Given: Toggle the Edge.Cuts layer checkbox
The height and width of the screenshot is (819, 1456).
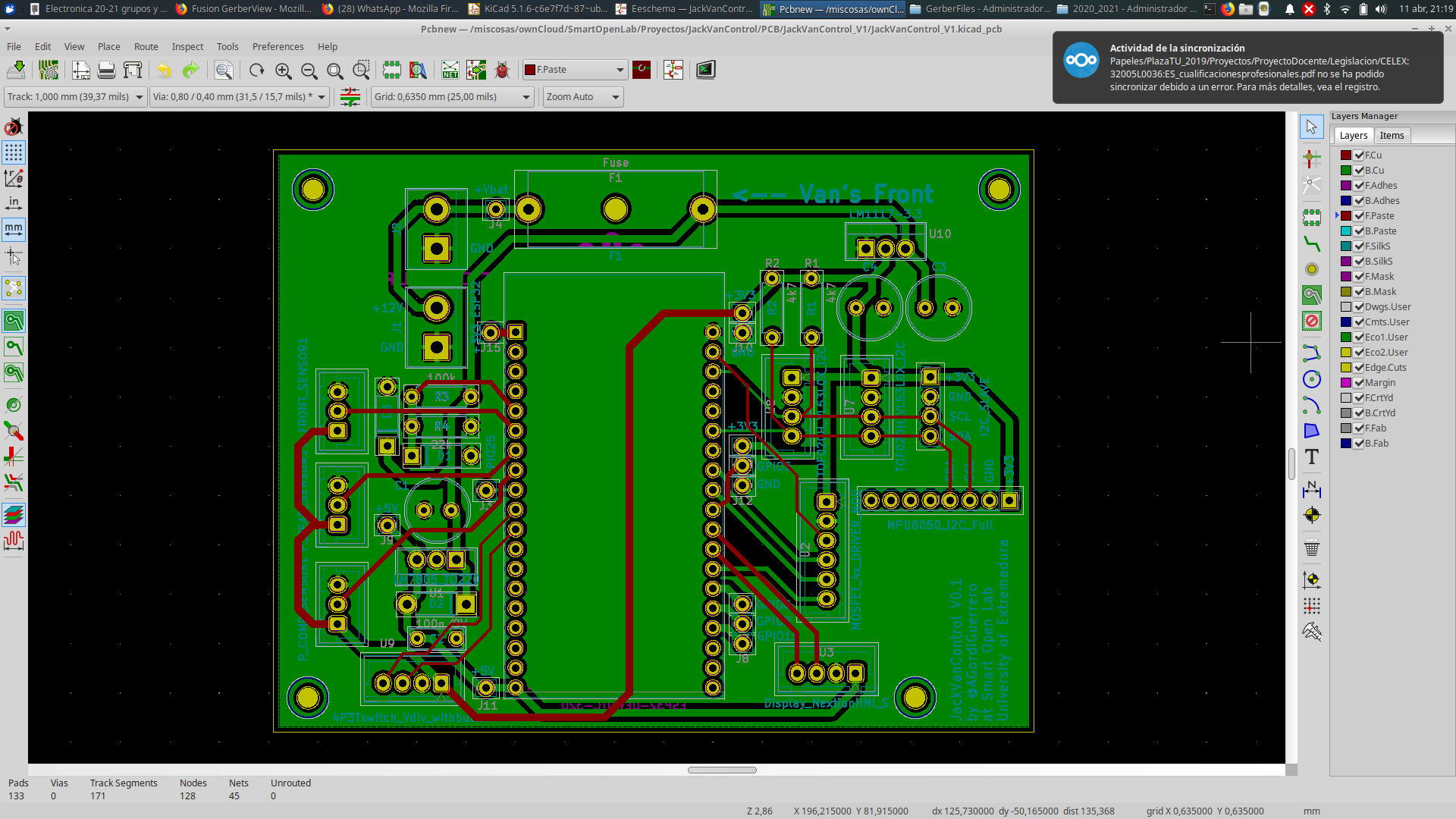Looking at the screenshot, I should coord(1359,368).
